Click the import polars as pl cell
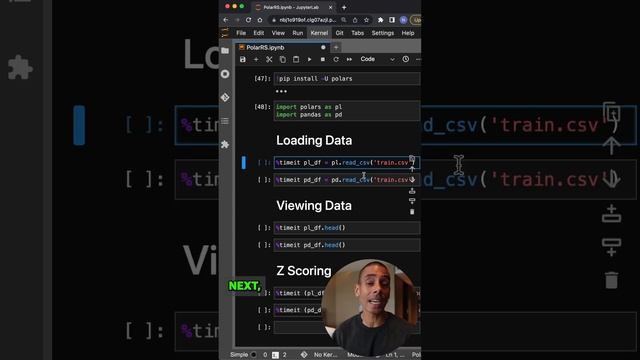The width and height of the screenshot is (640, 360). click(x=347, y=111)
